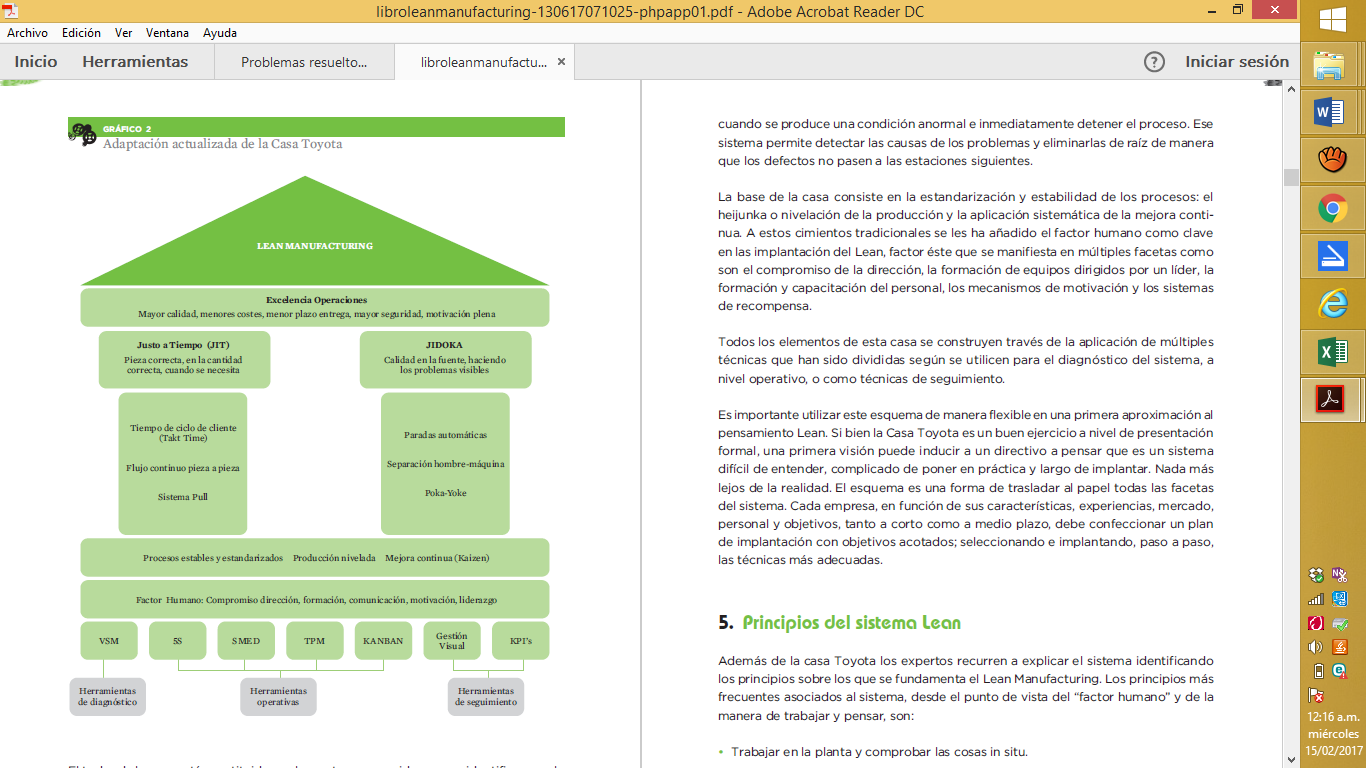The width and height of the screenshot is (1366, 768).
Task: Launch Internet Explorer from the taskbar
Action: (1331, 304)
